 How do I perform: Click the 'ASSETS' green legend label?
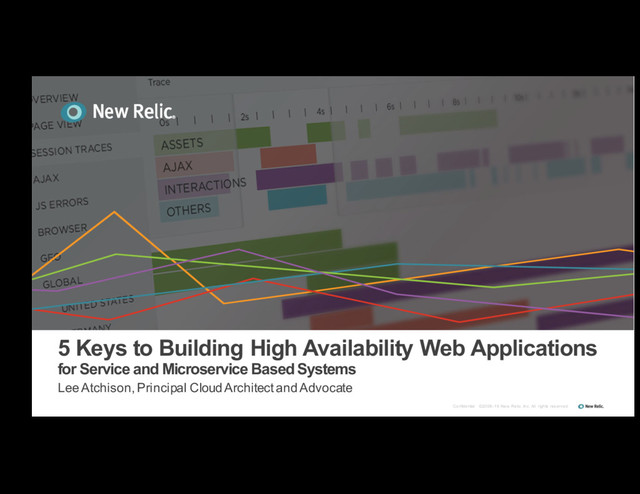(x=182, y=144)
